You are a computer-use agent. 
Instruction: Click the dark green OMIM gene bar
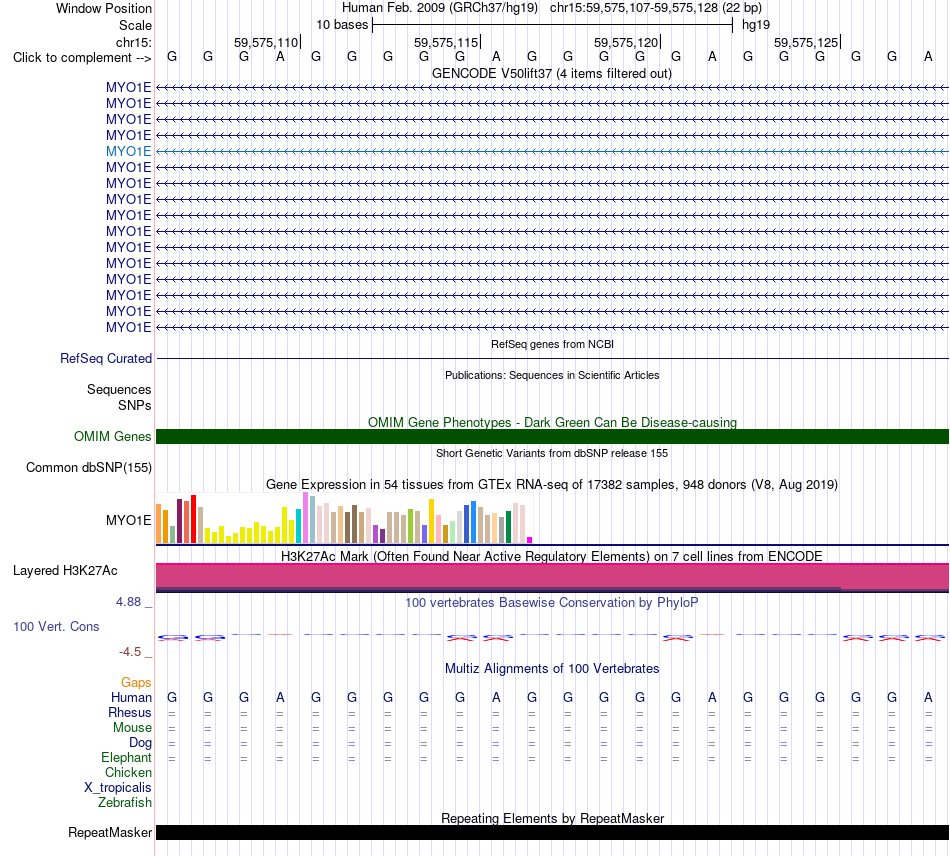[552, 436]
